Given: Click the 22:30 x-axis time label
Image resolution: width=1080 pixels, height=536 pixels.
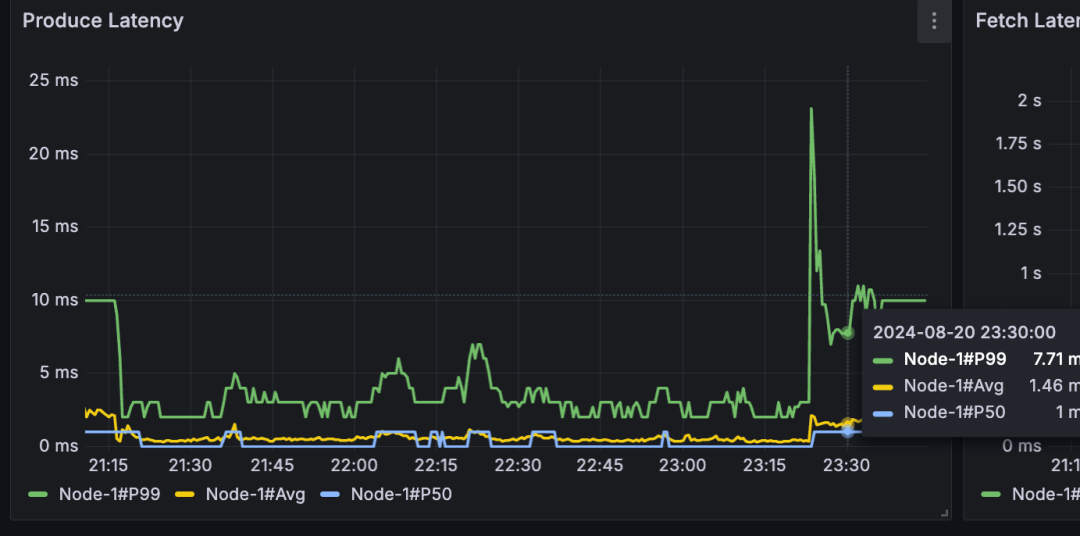Looking at the screenshot, I should point(519,465).
